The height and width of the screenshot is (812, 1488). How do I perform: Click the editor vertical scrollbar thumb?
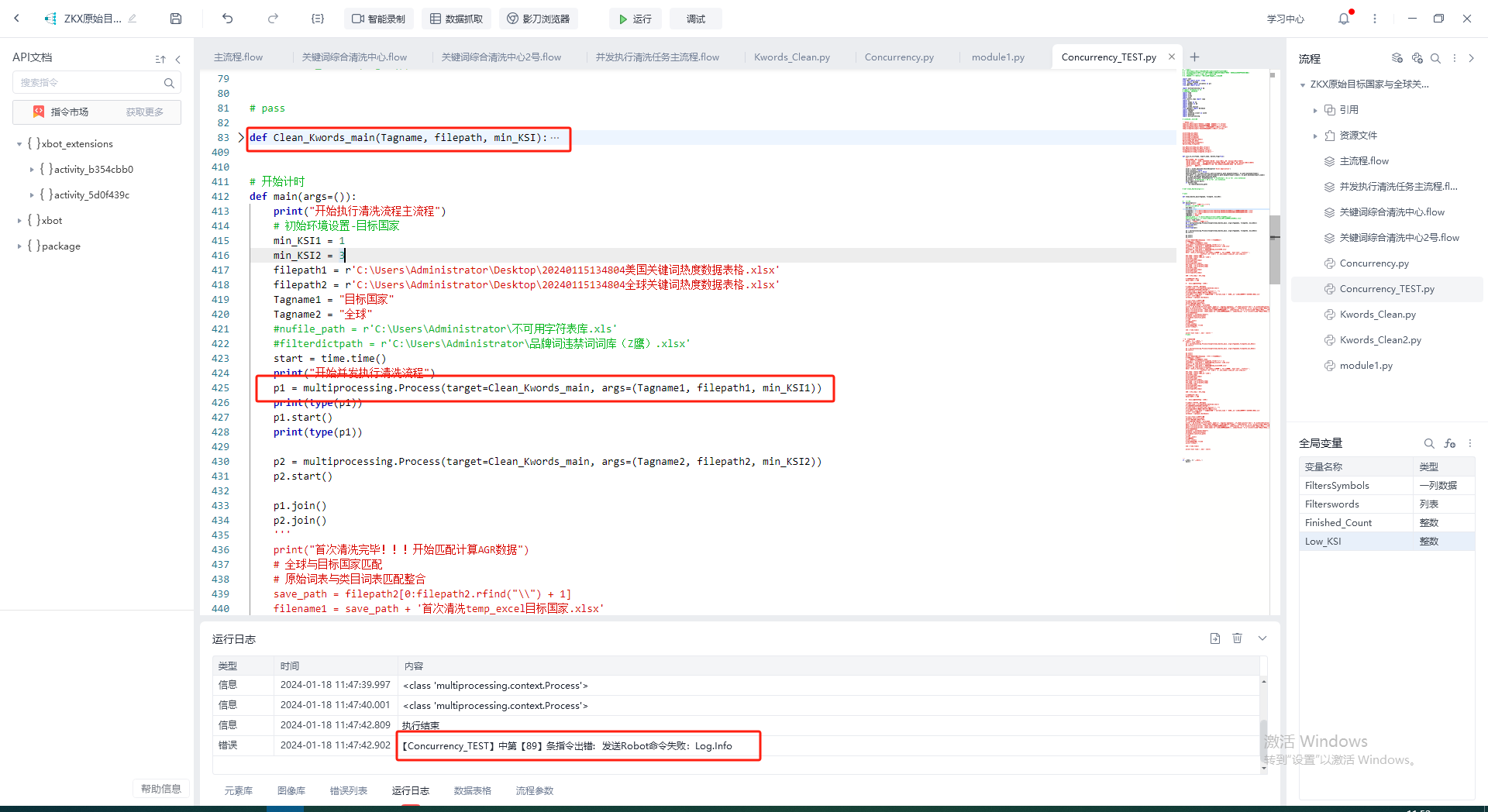[1274, 249]
